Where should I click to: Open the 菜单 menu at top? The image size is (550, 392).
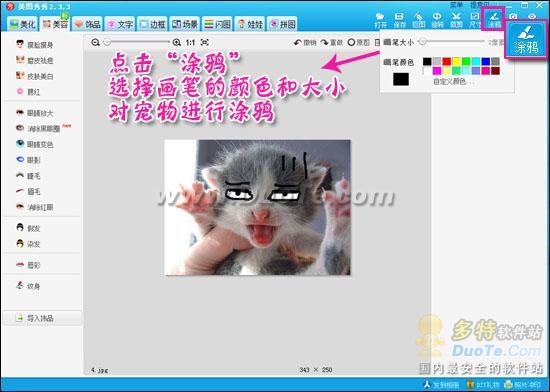[x=456, y=5]
